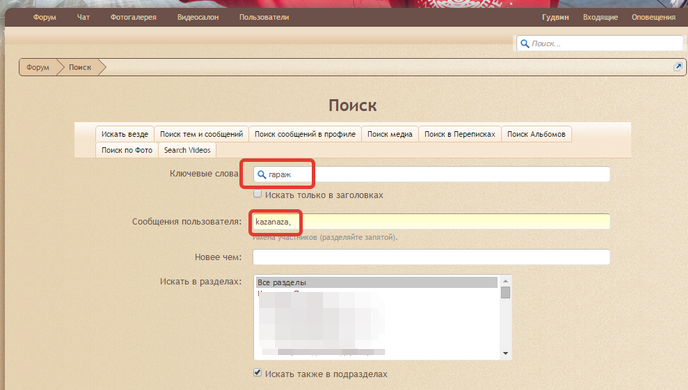
Task: Select Все разделы in the sections list
Action: [x=377, y=283]
